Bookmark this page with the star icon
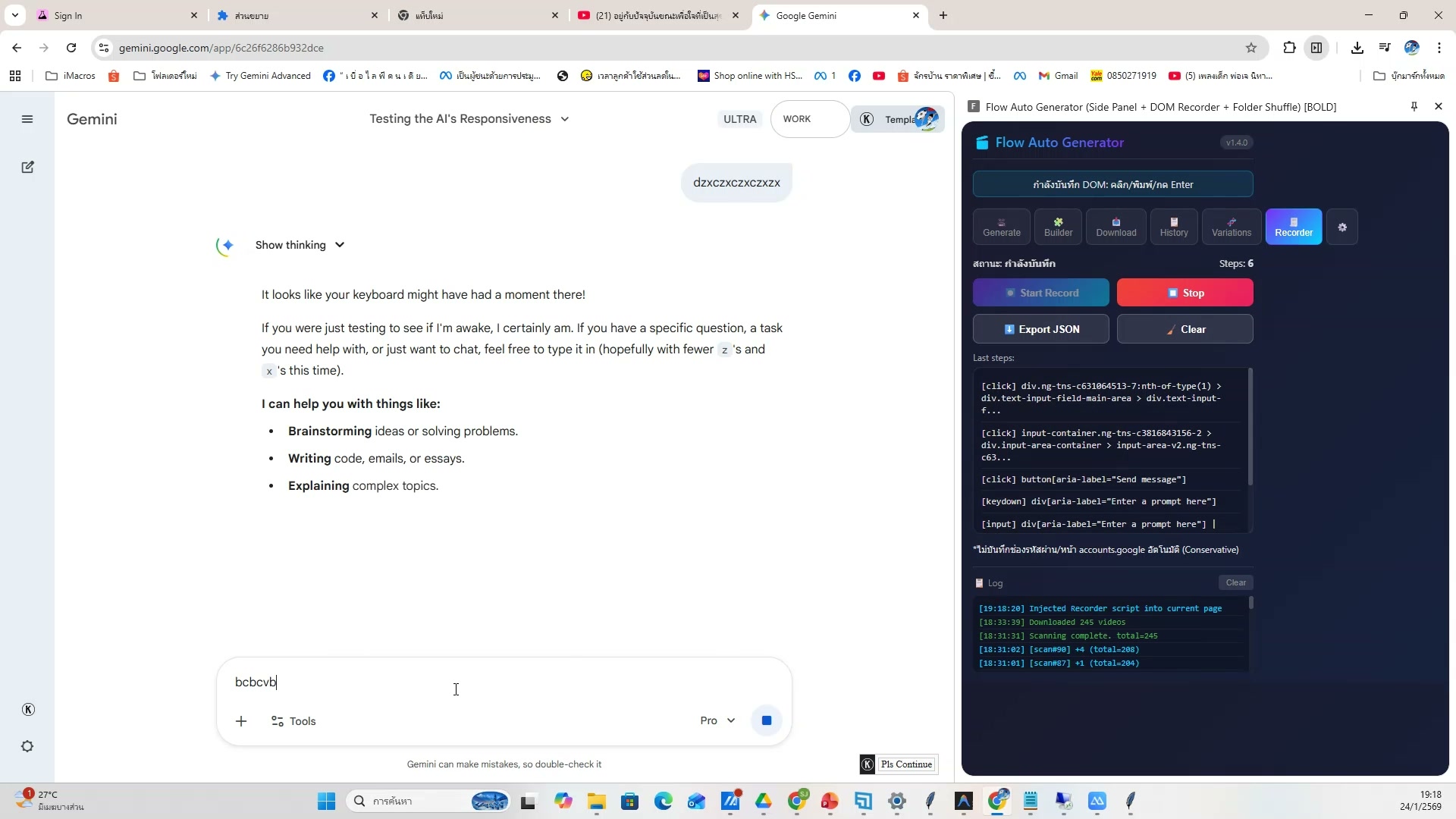 coord(1251,47)
